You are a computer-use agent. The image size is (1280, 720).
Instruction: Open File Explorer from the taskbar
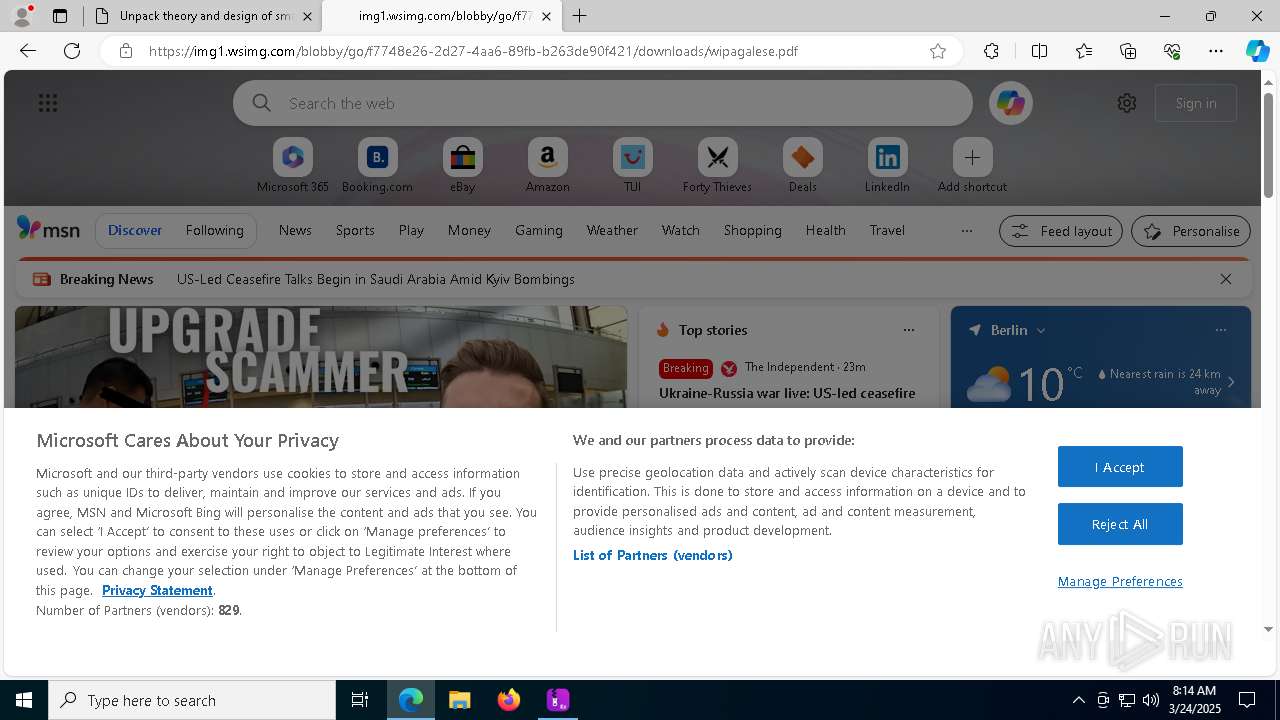tap(459, 700)
